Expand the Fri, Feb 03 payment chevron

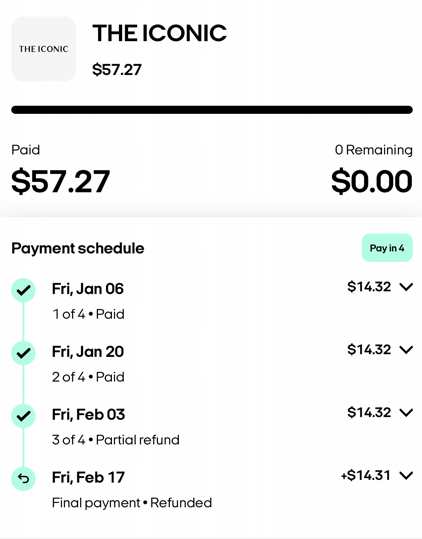(x=406, y=412)
